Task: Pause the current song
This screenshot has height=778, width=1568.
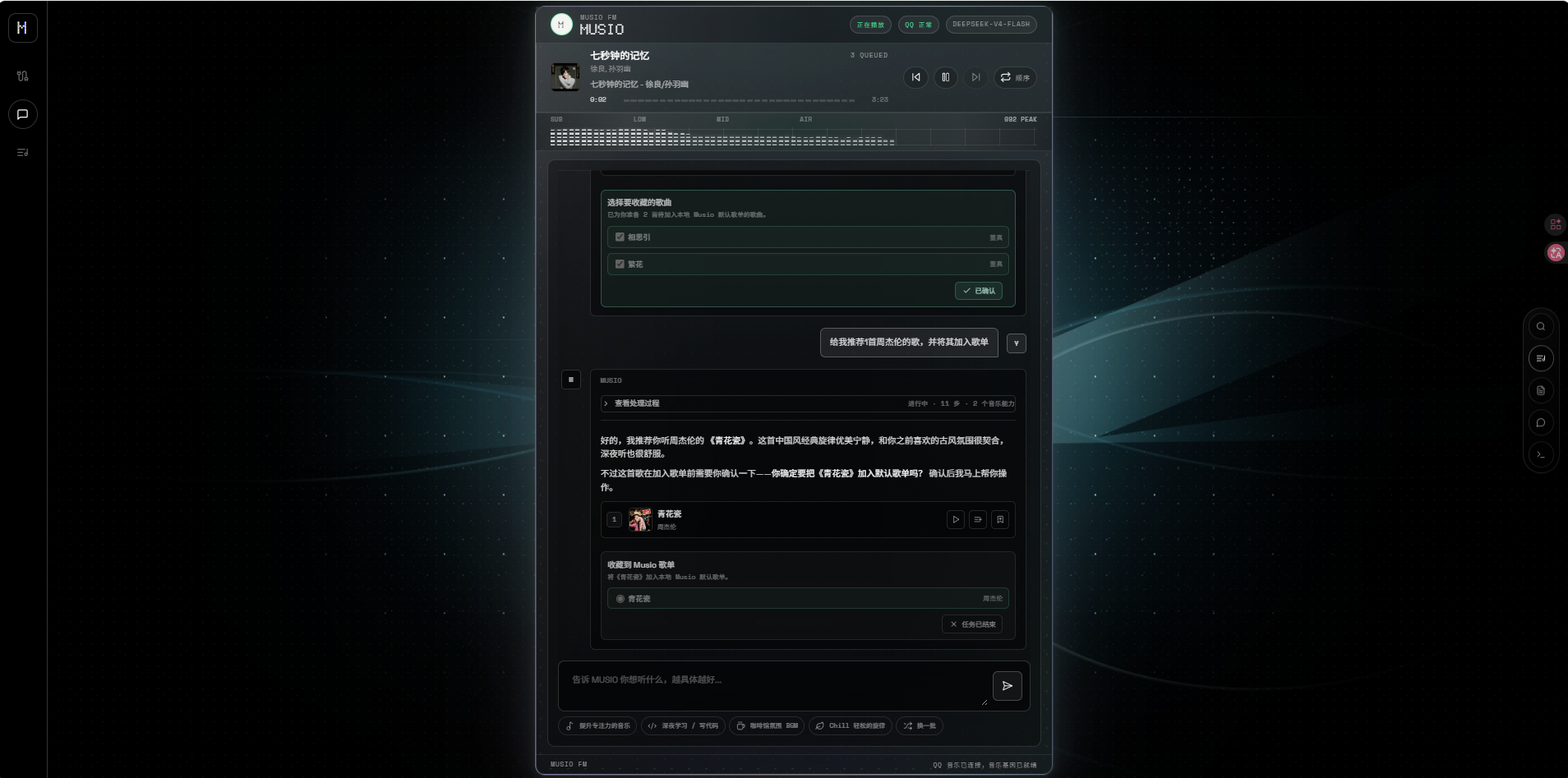Action: click(x=946, y=77)
